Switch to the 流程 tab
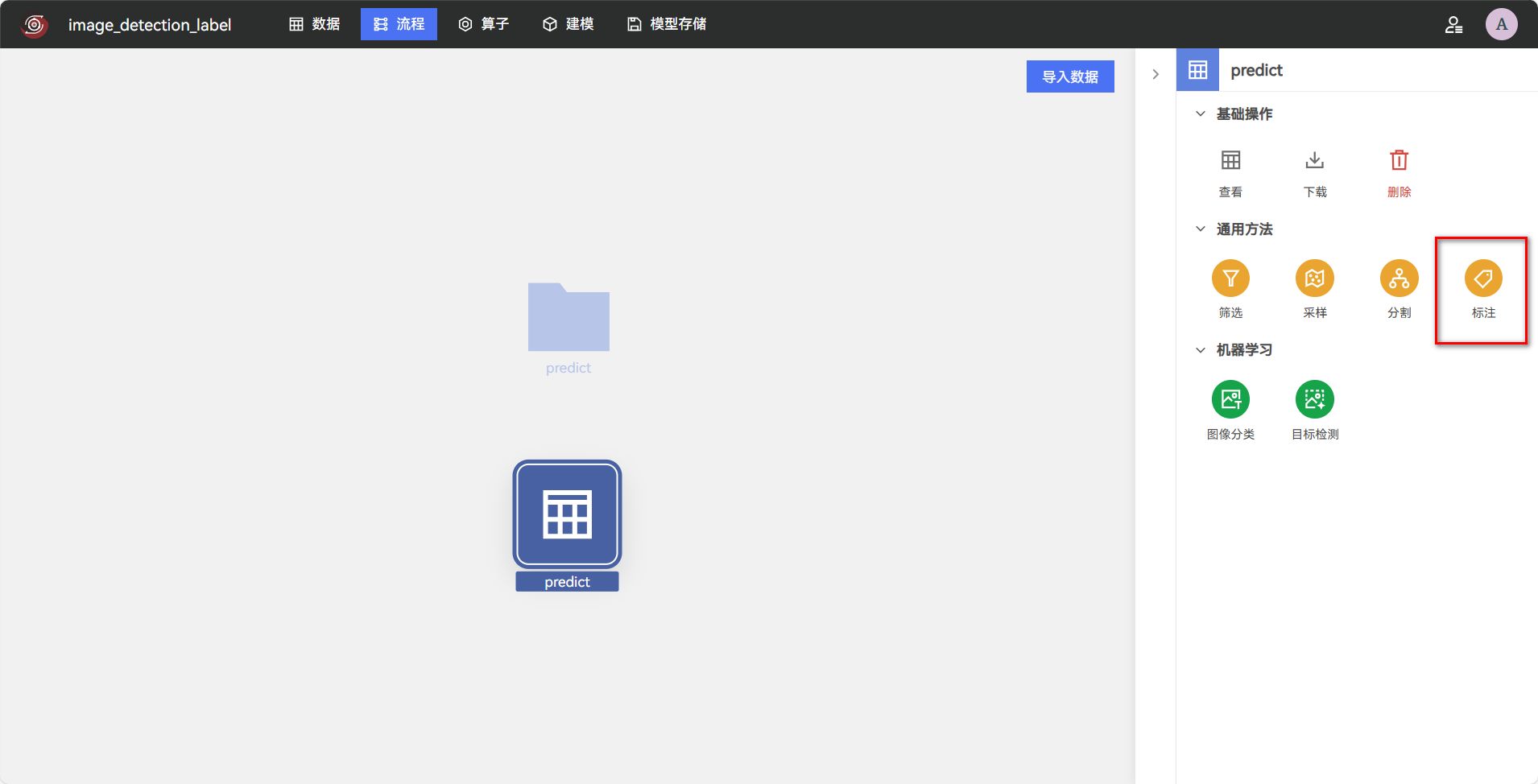 pos(399,24)
